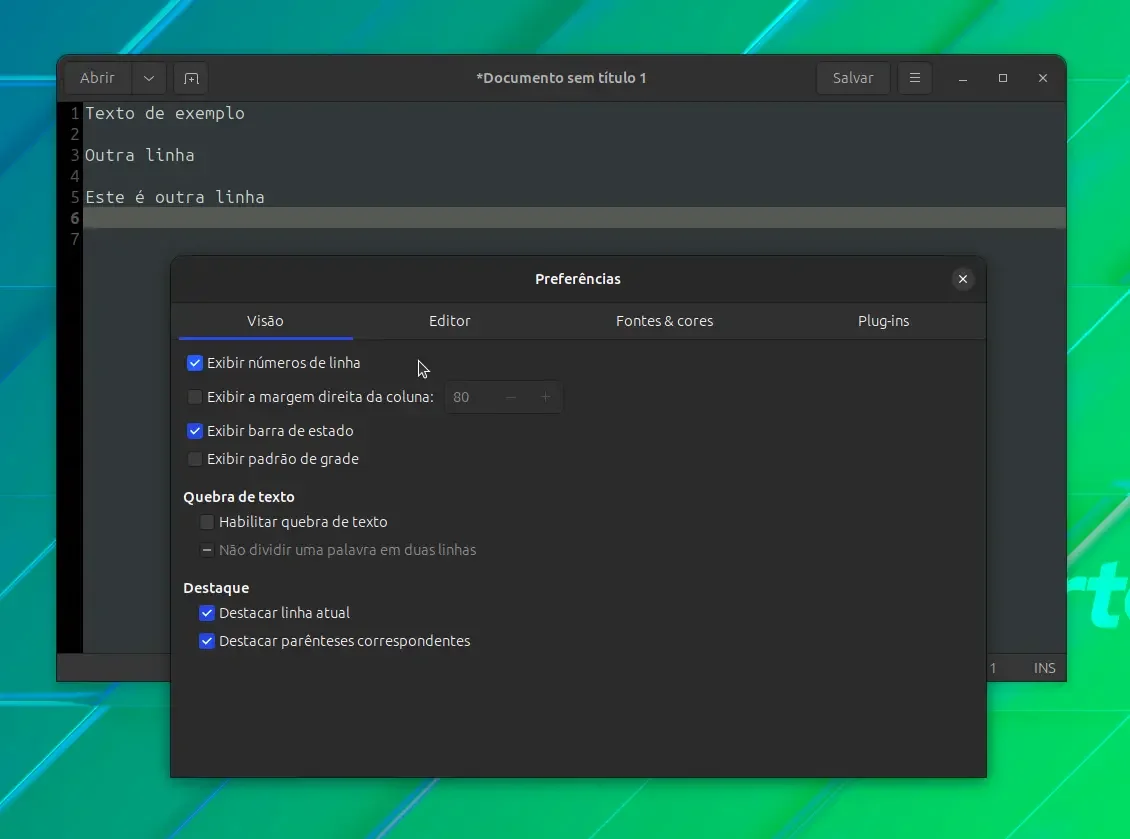Close the Preferências dialog
This screenshot has height=839, width=1130.
pos(962,279)
